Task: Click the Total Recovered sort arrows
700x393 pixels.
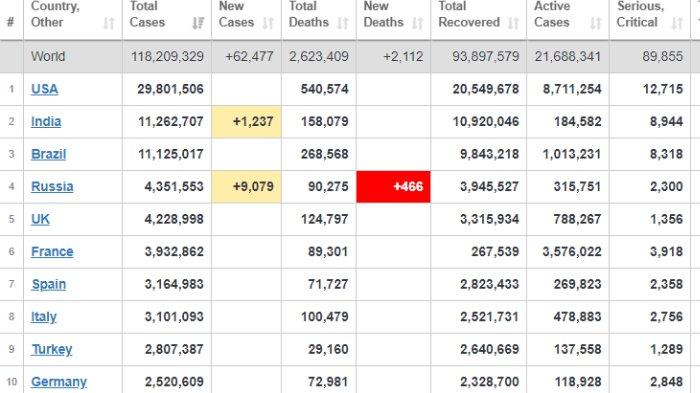Action: [x=513, y=23]
